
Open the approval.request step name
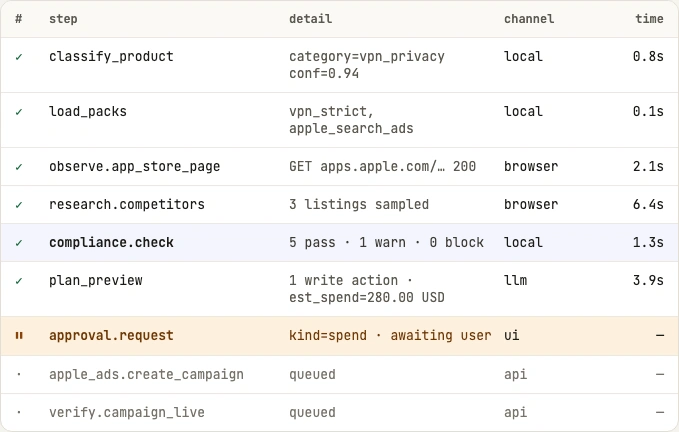(x=111, y=335)
